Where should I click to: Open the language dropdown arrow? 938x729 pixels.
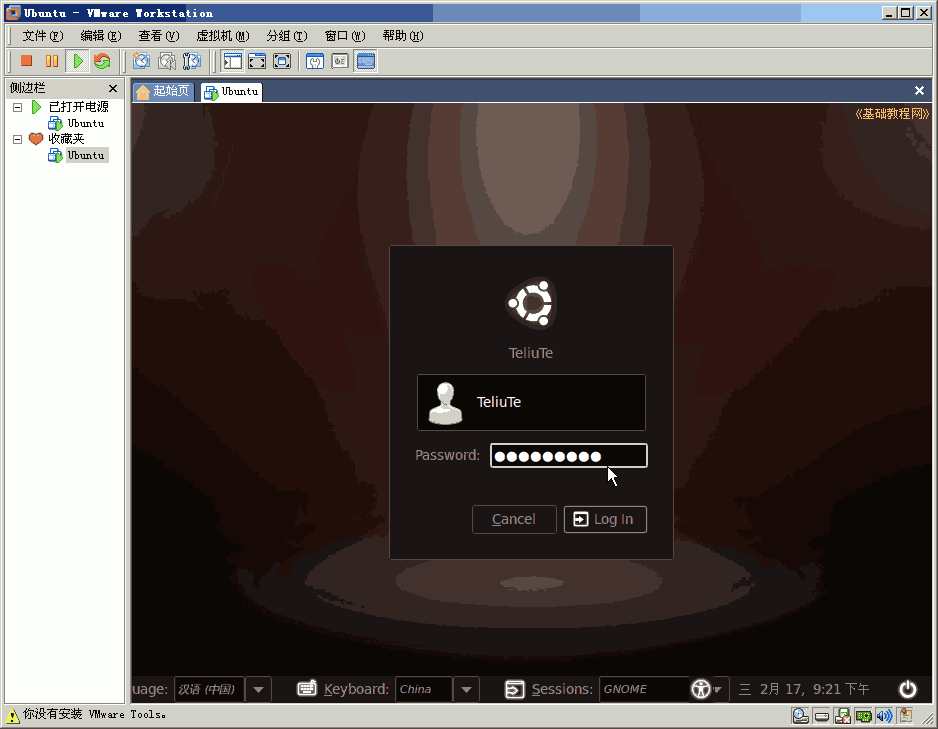click(x=258, y=690)
